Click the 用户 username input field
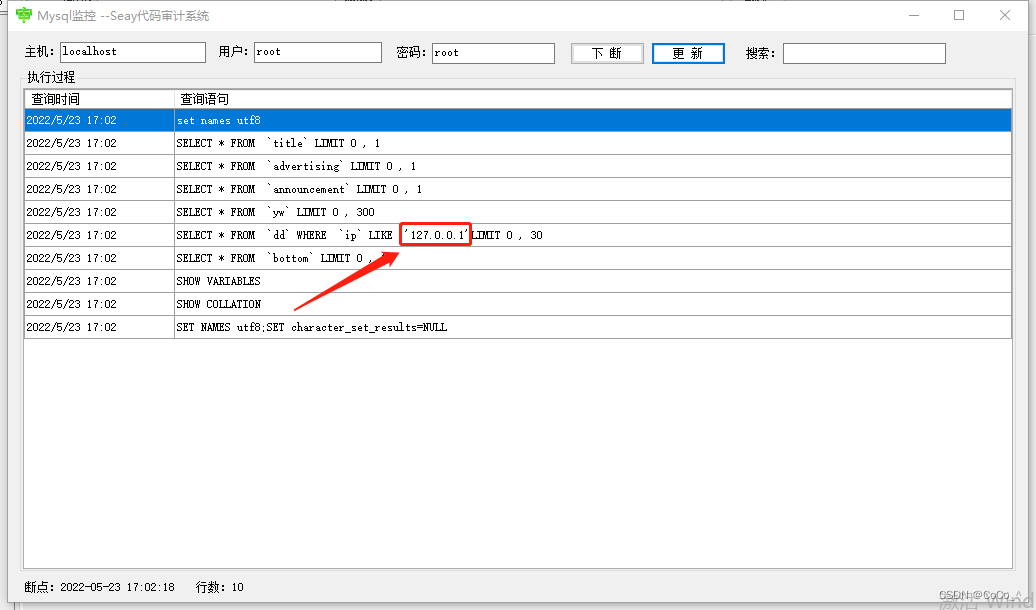This screenshot has width=1036, height=610. point(318,52)
